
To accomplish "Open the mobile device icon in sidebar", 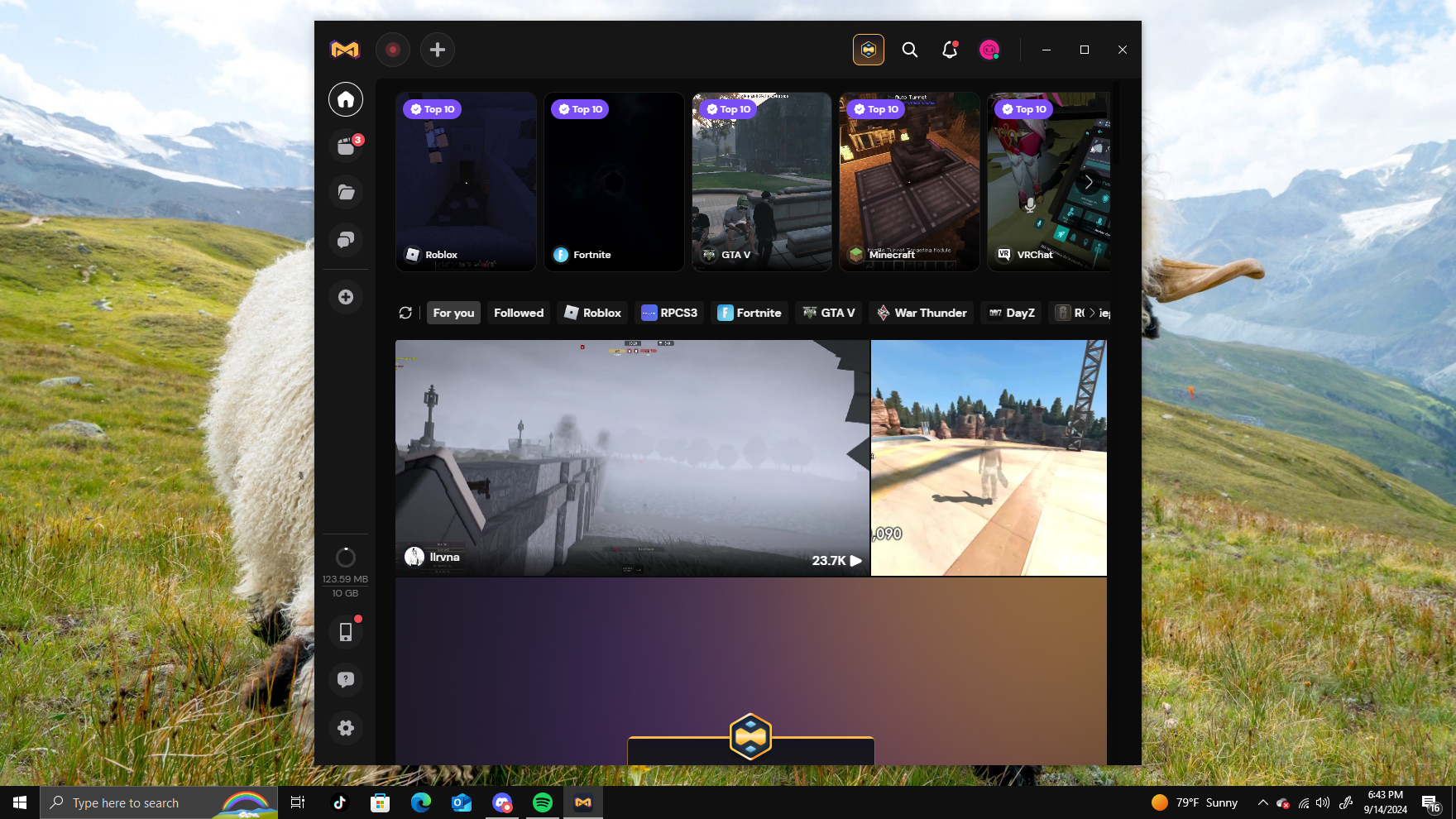I will (x=346, y=632).
